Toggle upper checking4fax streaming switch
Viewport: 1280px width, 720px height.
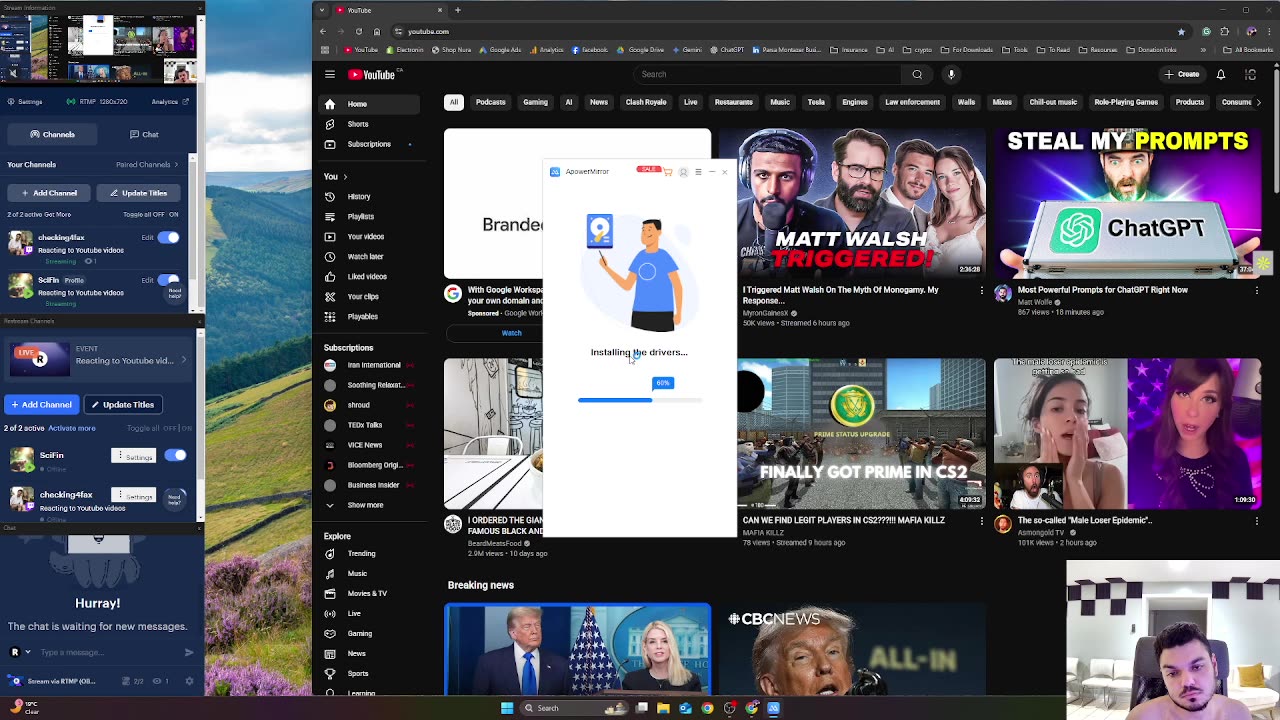tap(168, 237)
